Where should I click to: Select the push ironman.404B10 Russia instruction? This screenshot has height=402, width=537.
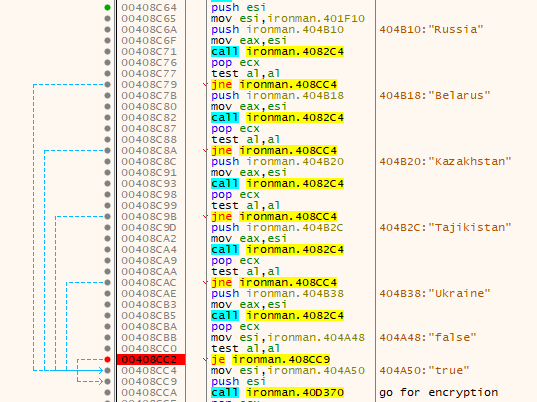tap(277, 29)
